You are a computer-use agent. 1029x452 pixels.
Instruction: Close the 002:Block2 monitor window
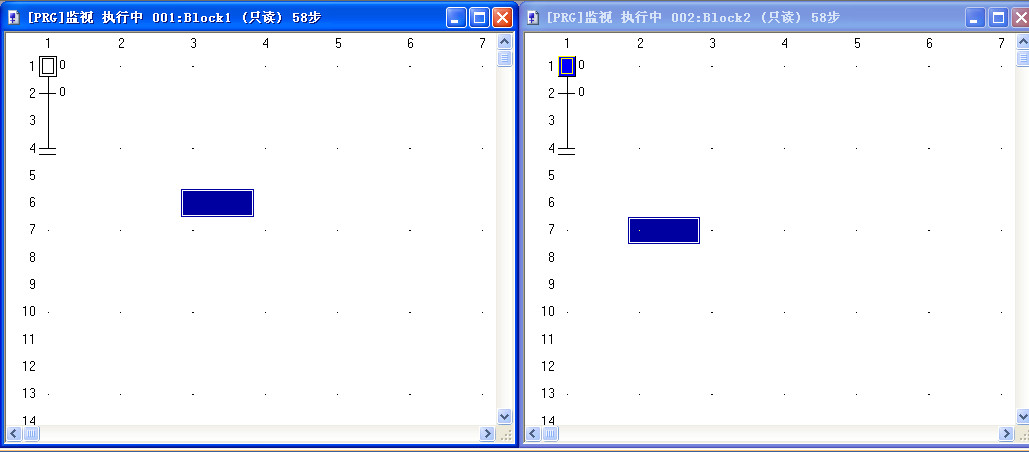pos(1020,17)
